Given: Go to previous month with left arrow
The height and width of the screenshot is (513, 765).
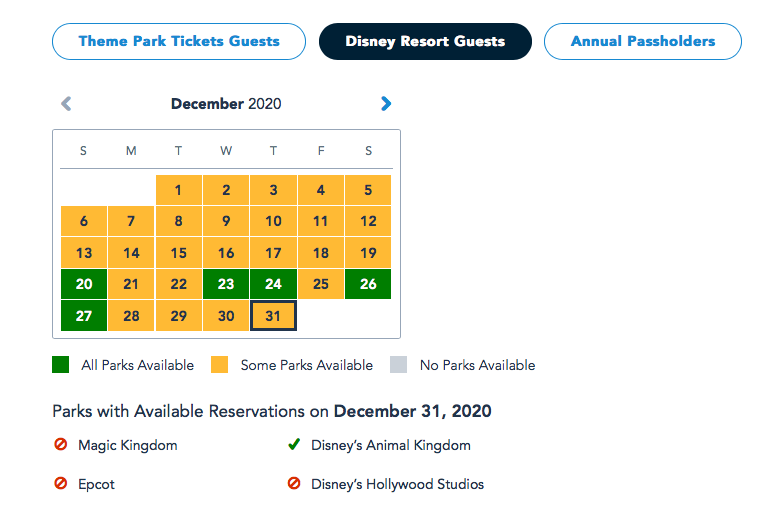Looking at the screenshot, I should [66, 103].
